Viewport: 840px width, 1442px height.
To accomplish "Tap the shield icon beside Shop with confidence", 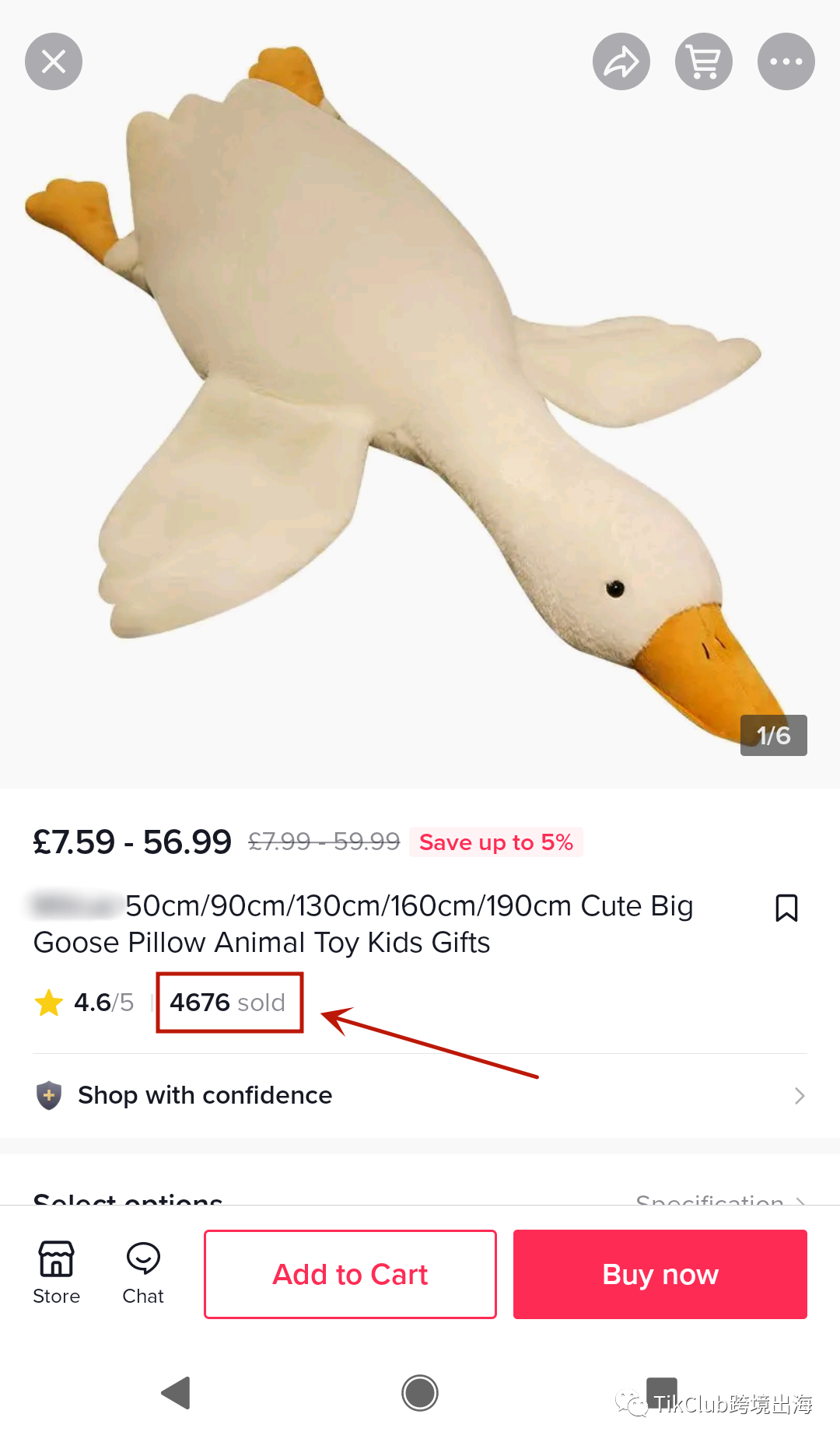I will click(49, 1095).
